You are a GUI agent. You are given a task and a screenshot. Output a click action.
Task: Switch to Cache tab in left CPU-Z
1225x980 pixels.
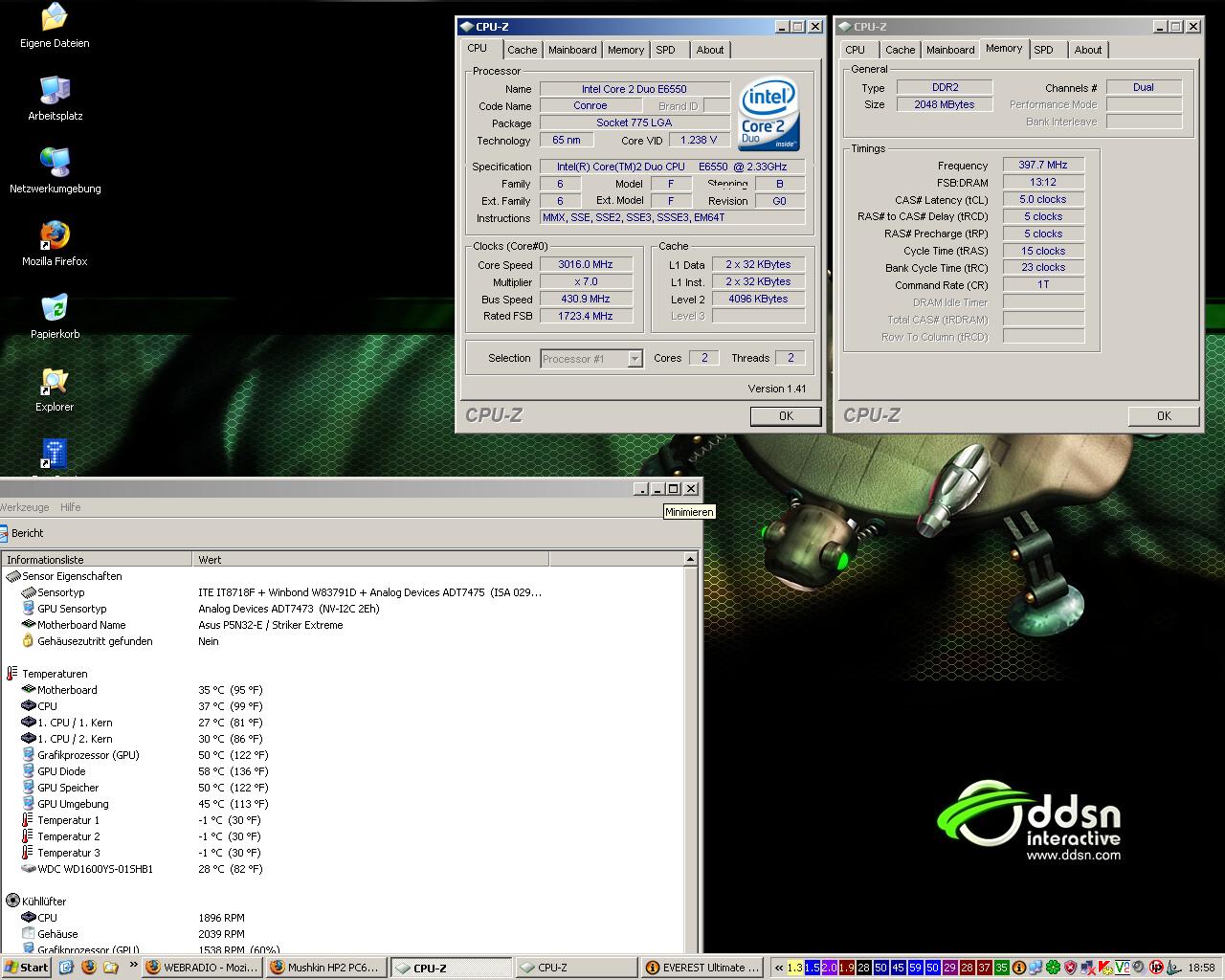(523, 50)
